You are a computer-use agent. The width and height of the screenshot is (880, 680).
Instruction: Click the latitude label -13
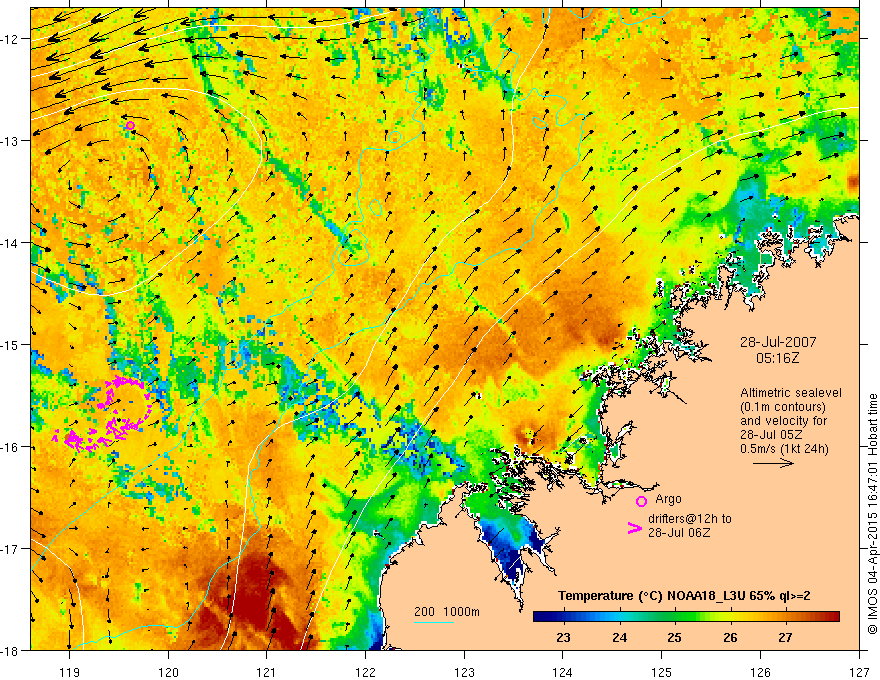pyautogui.click(x=11, y=140)
